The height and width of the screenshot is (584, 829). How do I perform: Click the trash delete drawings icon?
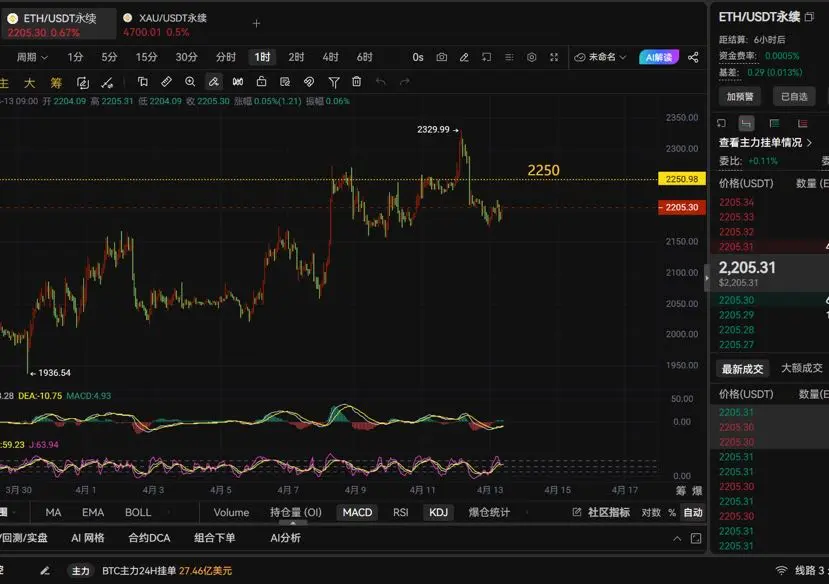357,81
